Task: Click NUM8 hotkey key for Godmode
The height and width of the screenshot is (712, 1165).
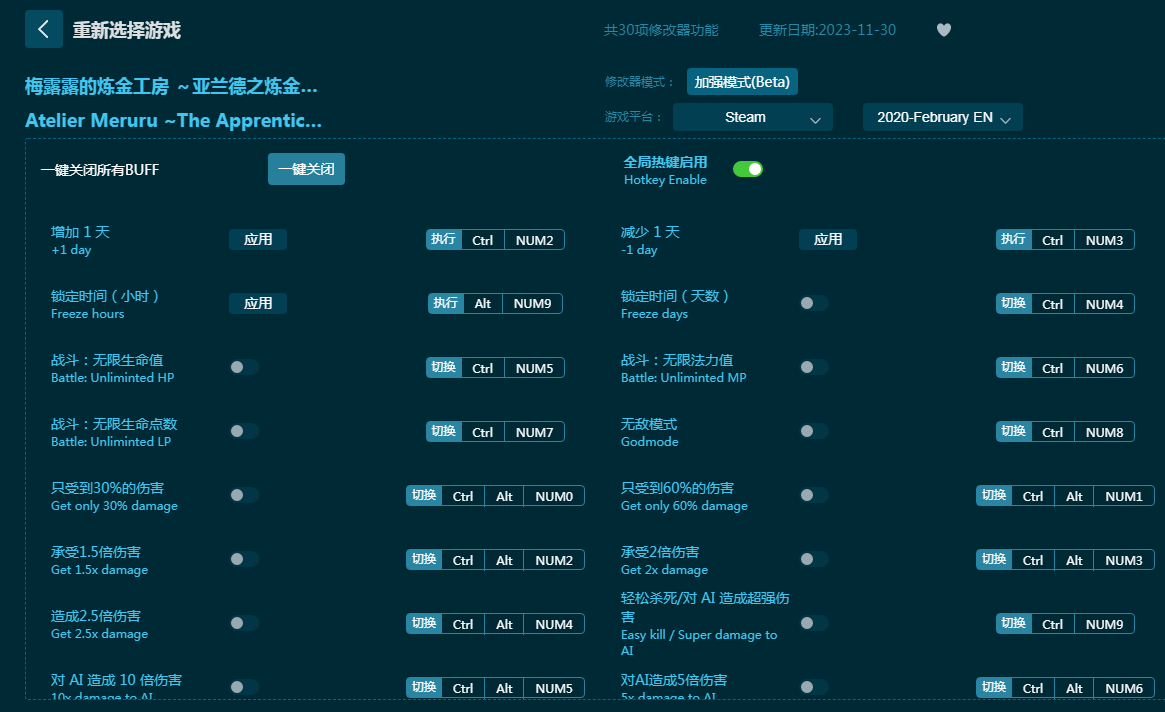Action: click(x=1104, y=431)
